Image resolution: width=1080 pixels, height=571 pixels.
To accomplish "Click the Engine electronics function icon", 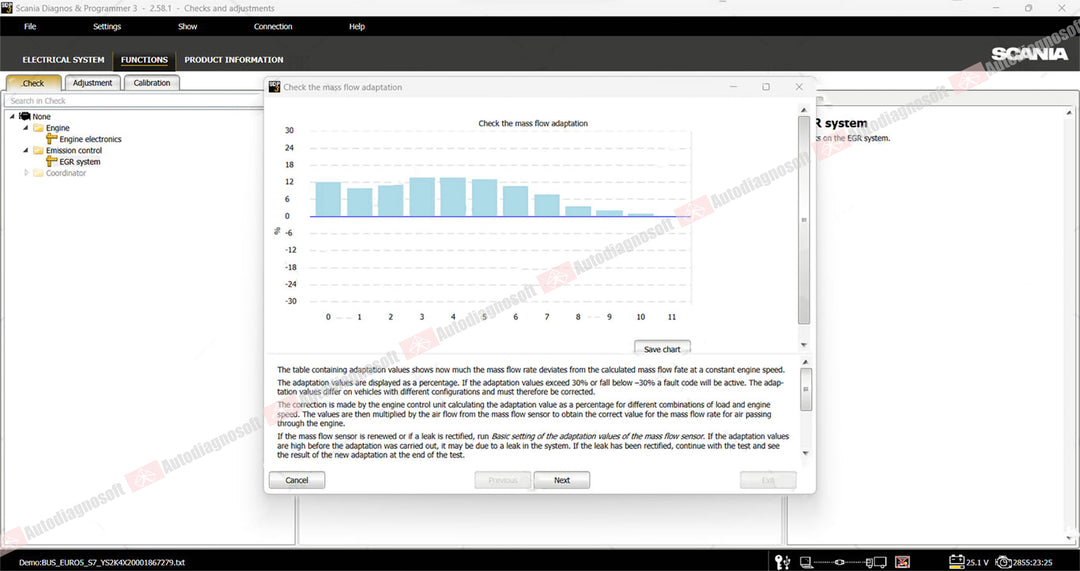I will (x=52, y=139).
